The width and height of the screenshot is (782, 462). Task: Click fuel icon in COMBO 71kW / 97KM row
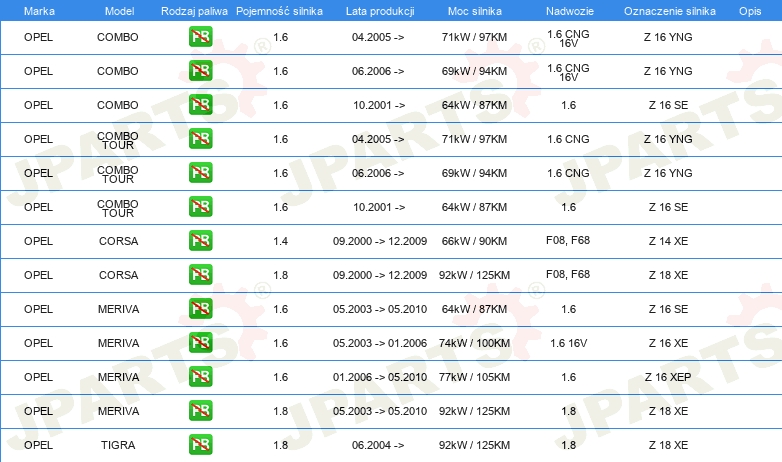[x=200, y=37]
